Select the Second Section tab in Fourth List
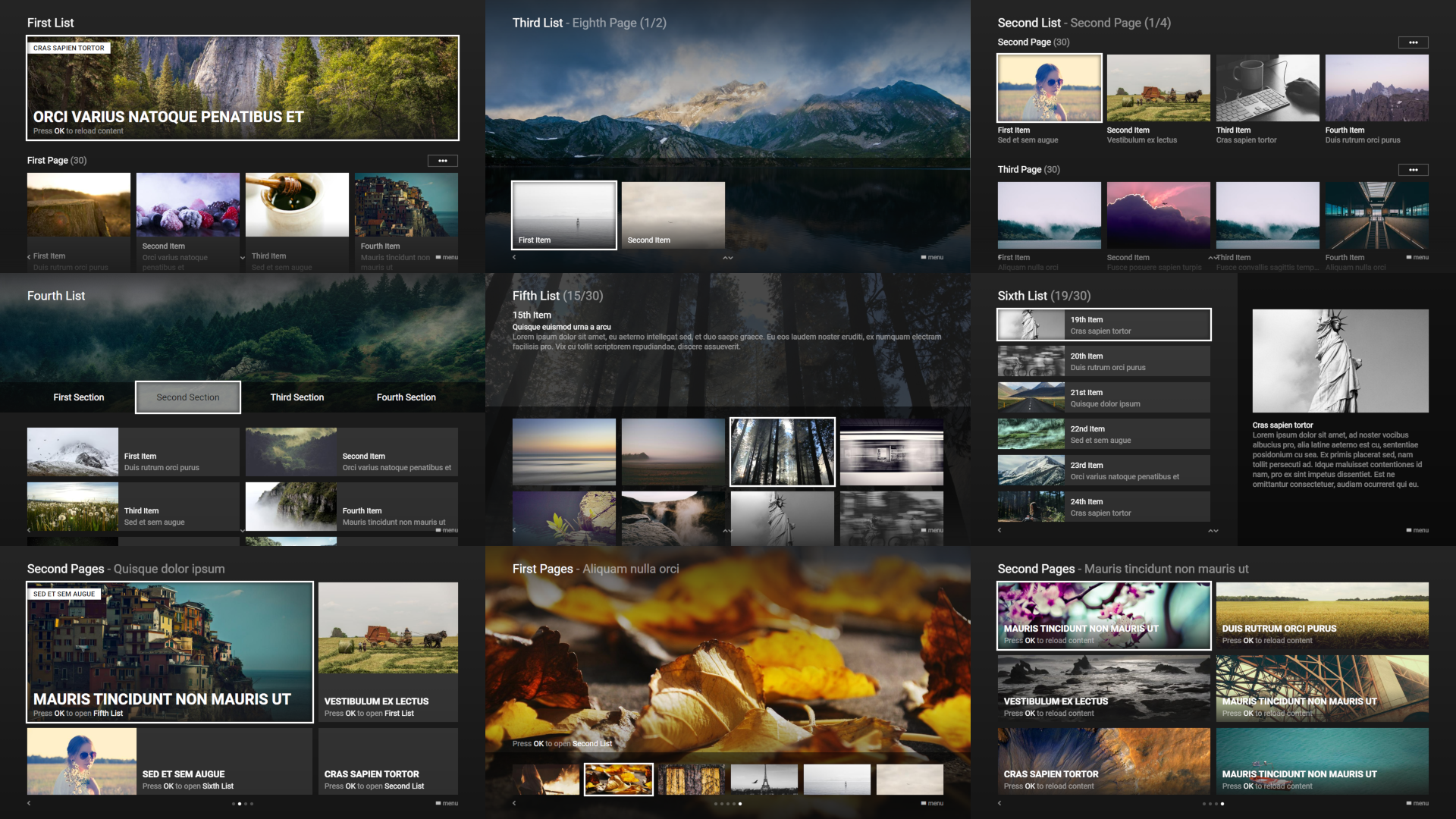The image size is (1456, 819). pos(187,397)
